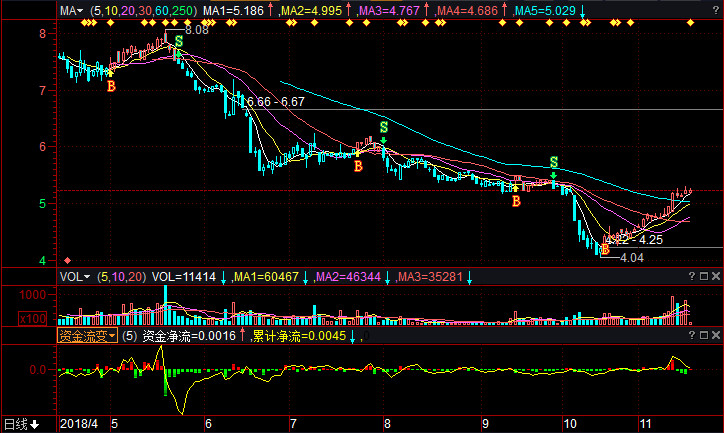Open the MA indicator dropdown

[x=69, y=10]
